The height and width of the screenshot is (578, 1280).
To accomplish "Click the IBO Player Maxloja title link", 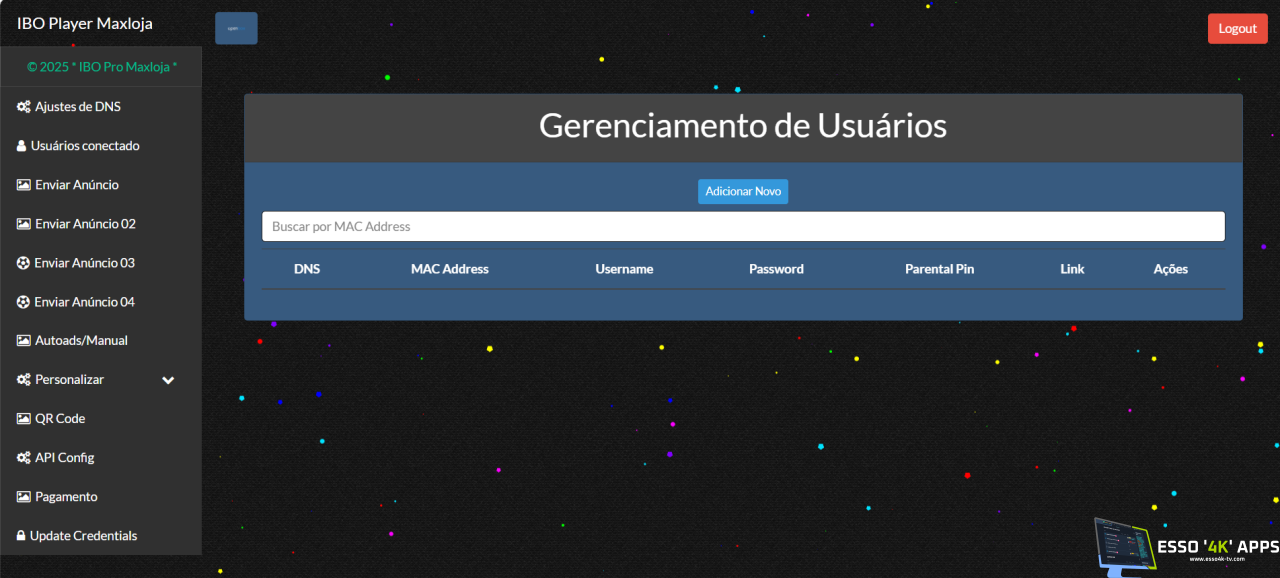I will click(x=85, y=23).
